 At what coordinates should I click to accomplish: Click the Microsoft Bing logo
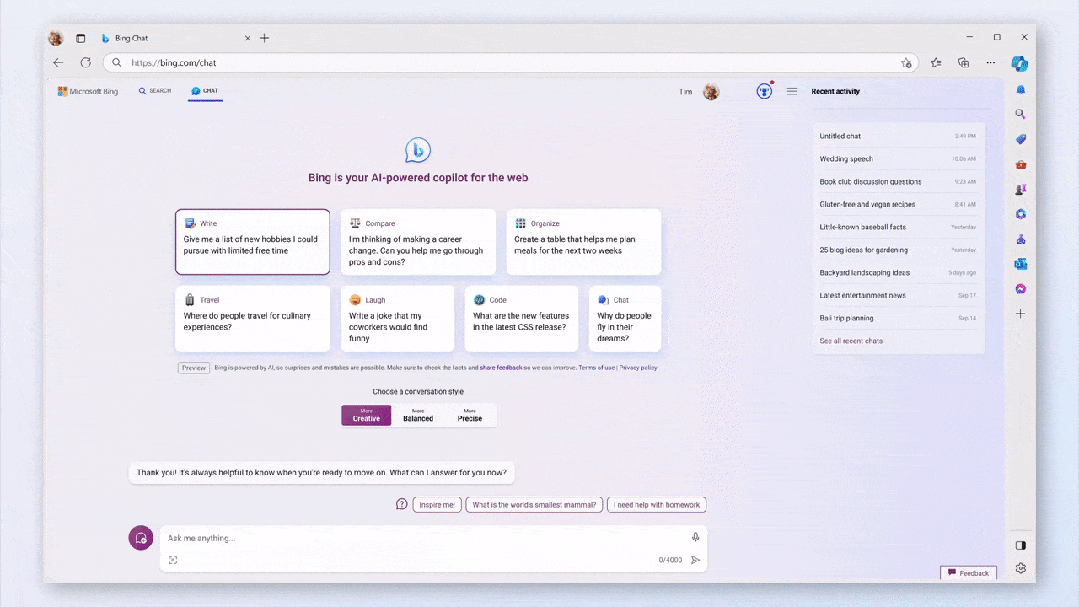(x=87, y=91)
